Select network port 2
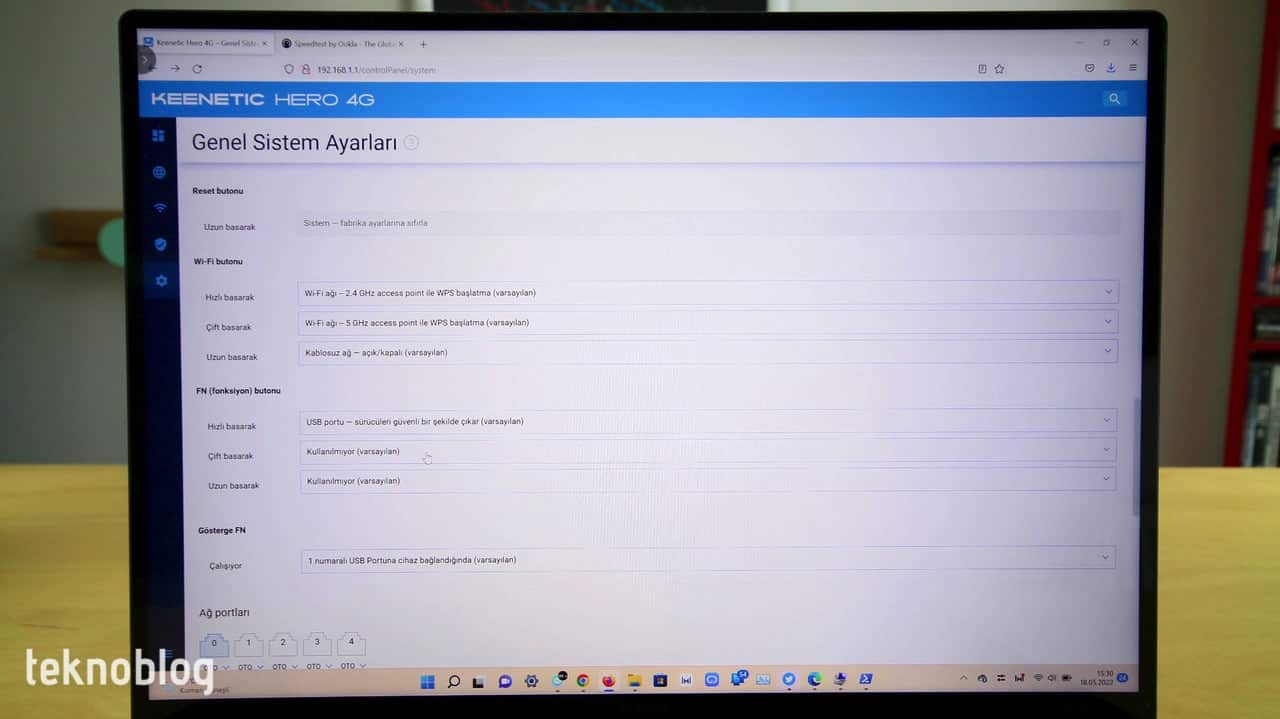1280x719 pixels. tap(283, 643)
